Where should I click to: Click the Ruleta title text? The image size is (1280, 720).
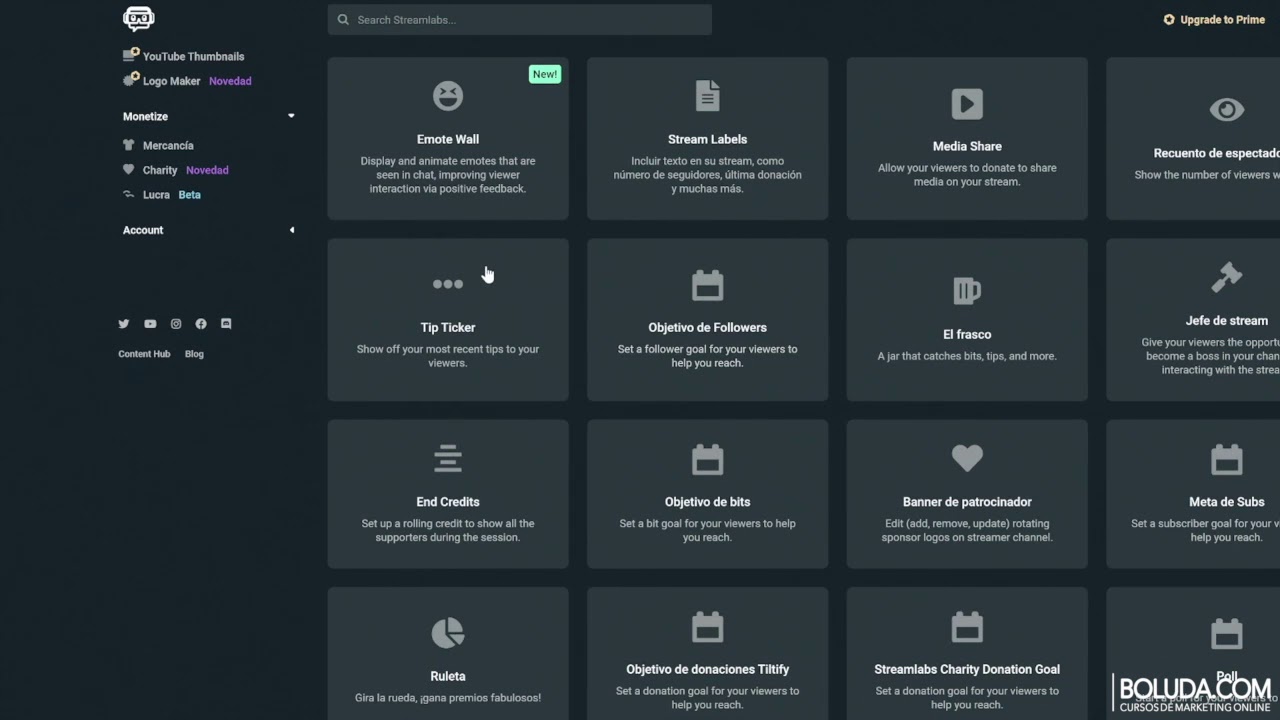coord(448,676)
